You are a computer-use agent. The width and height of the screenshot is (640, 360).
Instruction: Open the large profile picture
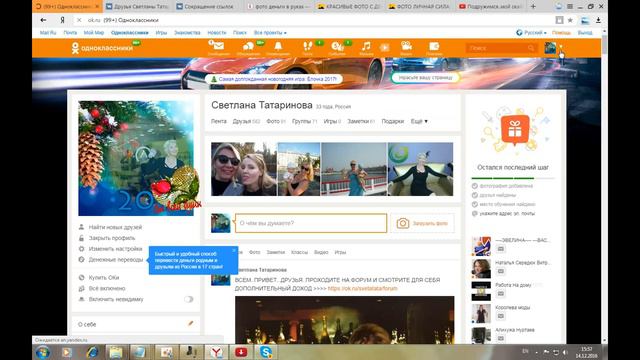point(136,158)
